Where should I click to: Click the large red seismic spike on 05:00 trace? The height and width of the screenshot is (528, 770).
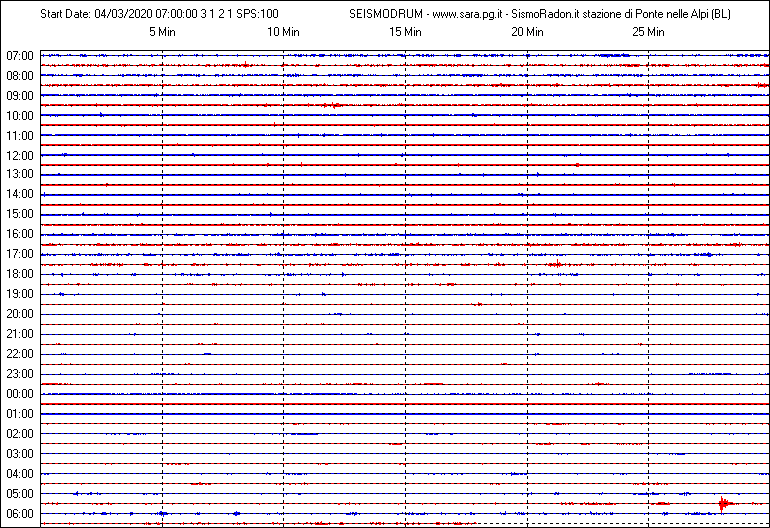tap(722, 502)
